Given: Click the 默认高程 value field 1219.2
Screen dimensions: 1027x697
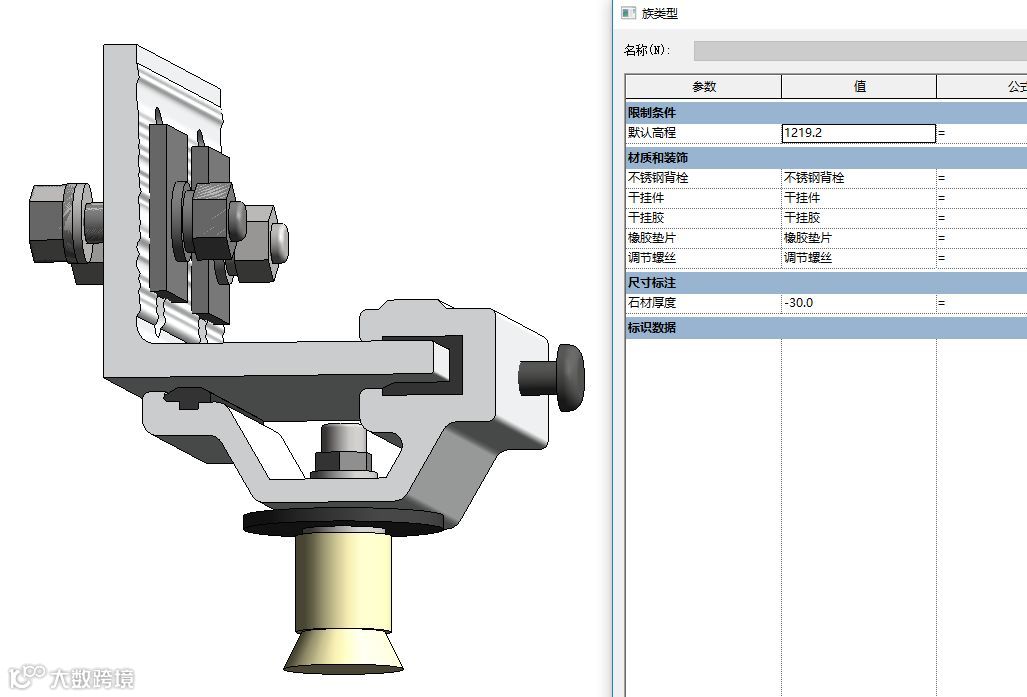Looking at the screenshot, I should [x=859, y=133].
